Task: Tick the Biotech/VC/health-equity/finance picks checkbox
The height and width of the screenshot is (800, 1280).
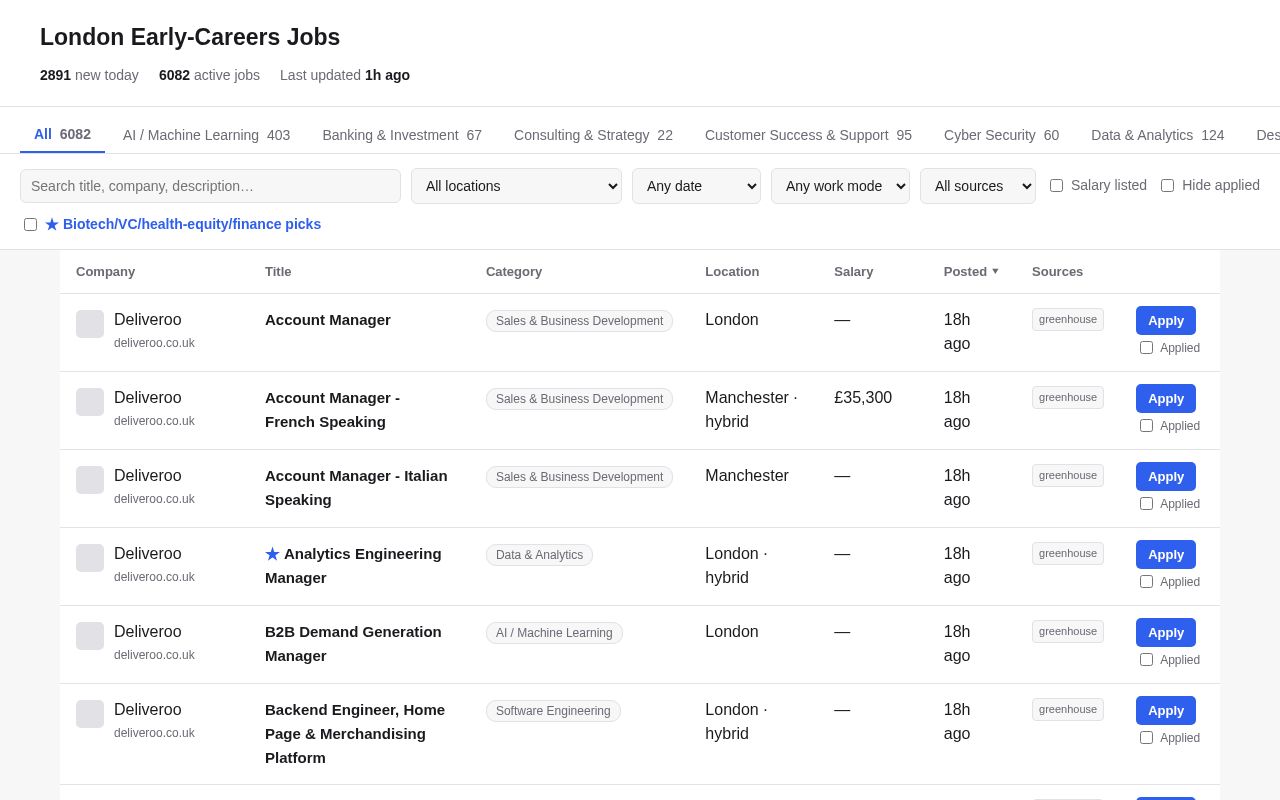Action: [30, 224]
